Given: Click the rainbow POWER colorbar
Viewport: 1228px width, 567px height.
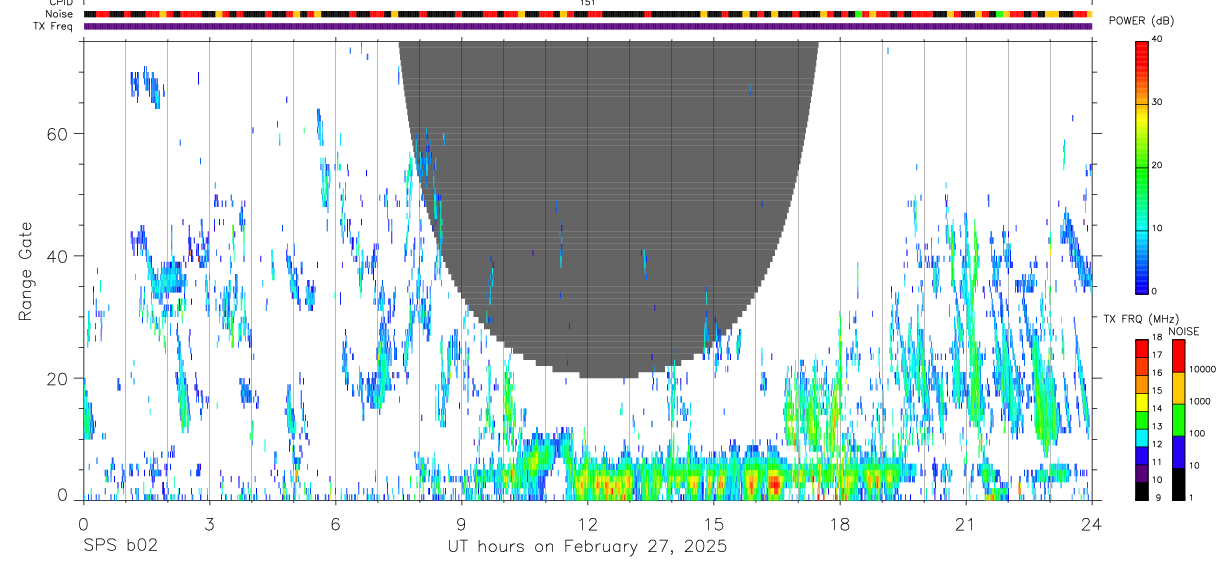Looking at the screenshot, I should [1141, 166].
